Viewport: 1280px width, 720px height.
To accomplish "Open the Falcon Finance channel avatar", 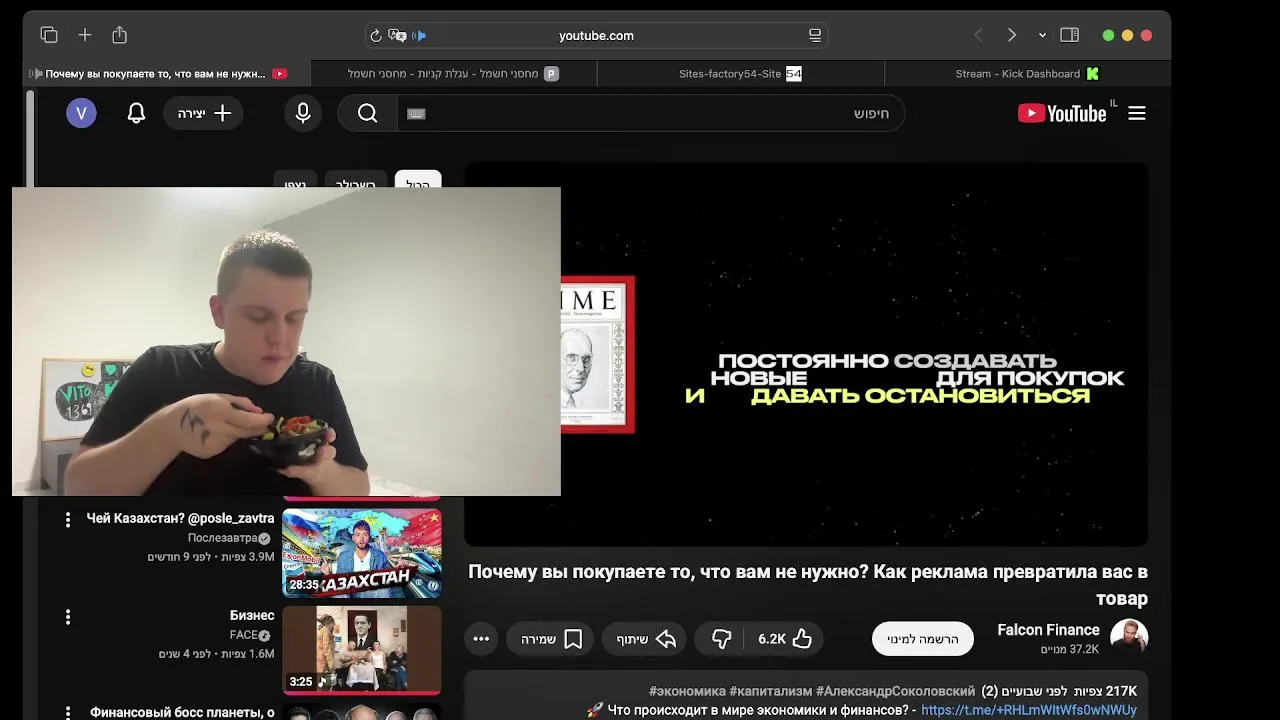I will point(1129,638).
